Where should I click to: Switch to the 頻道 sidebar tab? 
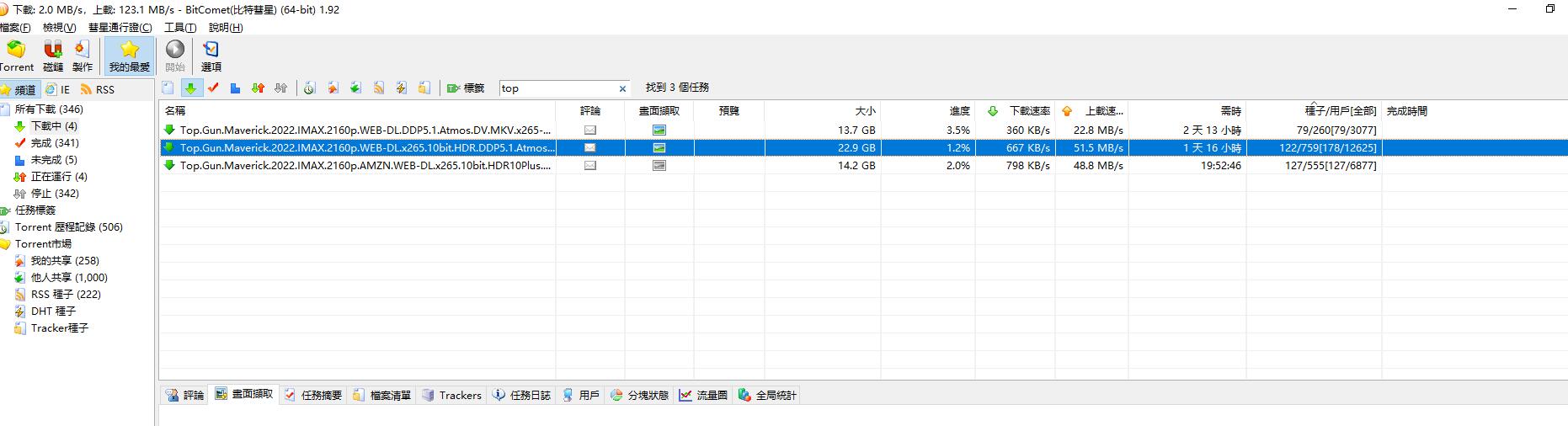click(x=19, y=89)
